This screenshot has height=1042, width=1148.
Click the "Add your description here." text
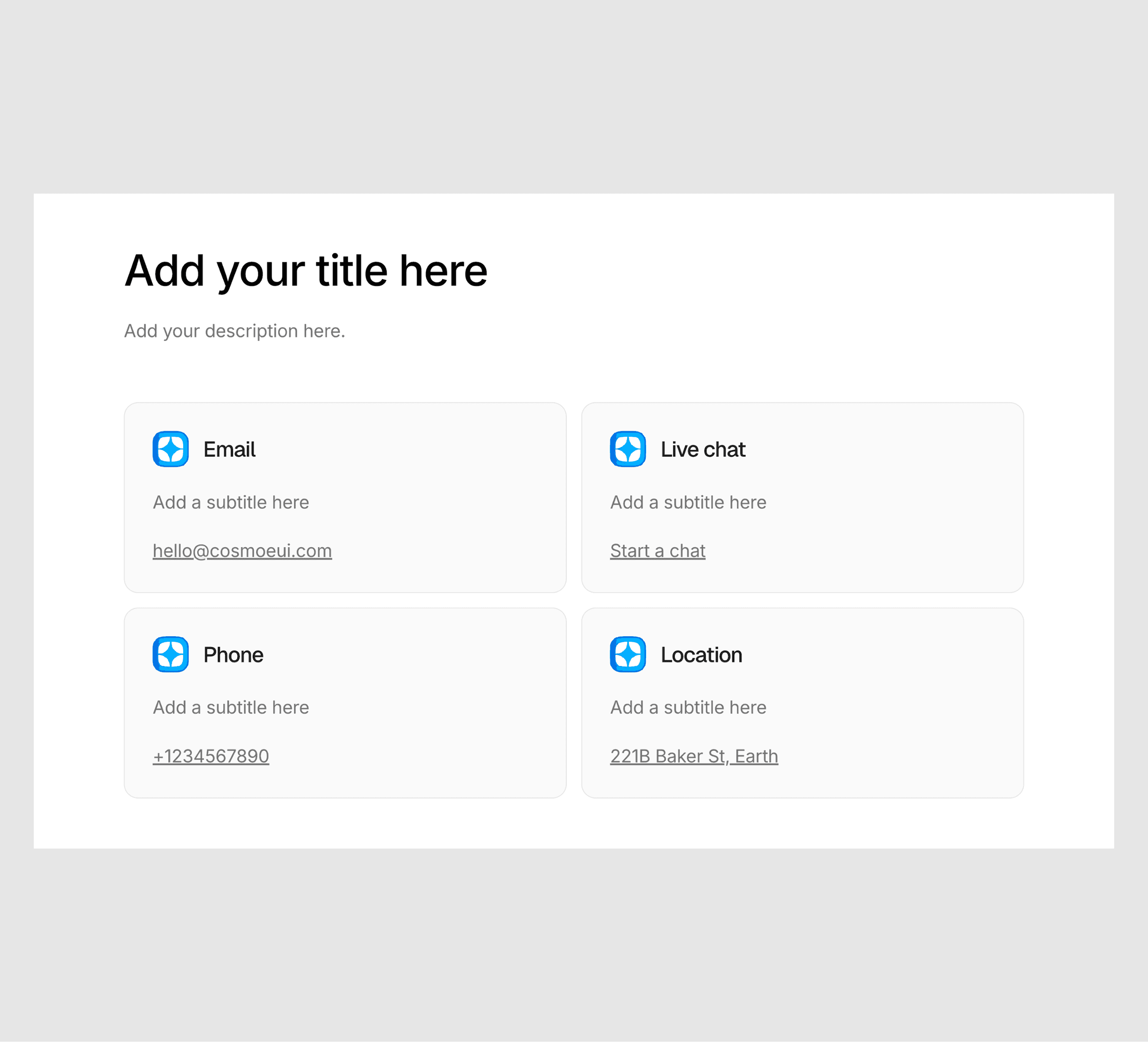[235, 331]
